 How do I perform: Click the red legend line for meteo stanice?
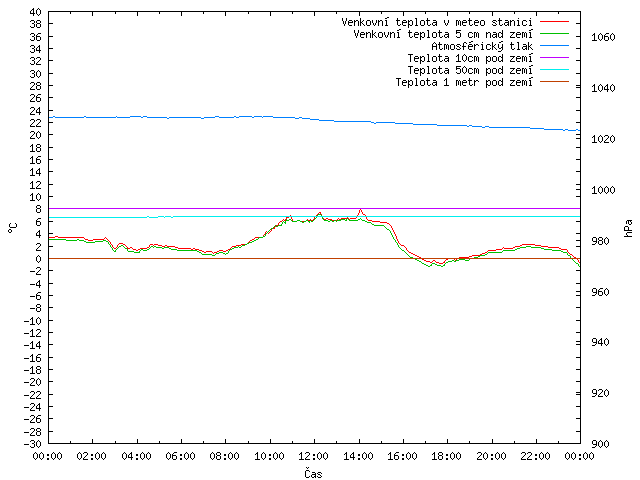pyautogui.click(x=554, y=22)
